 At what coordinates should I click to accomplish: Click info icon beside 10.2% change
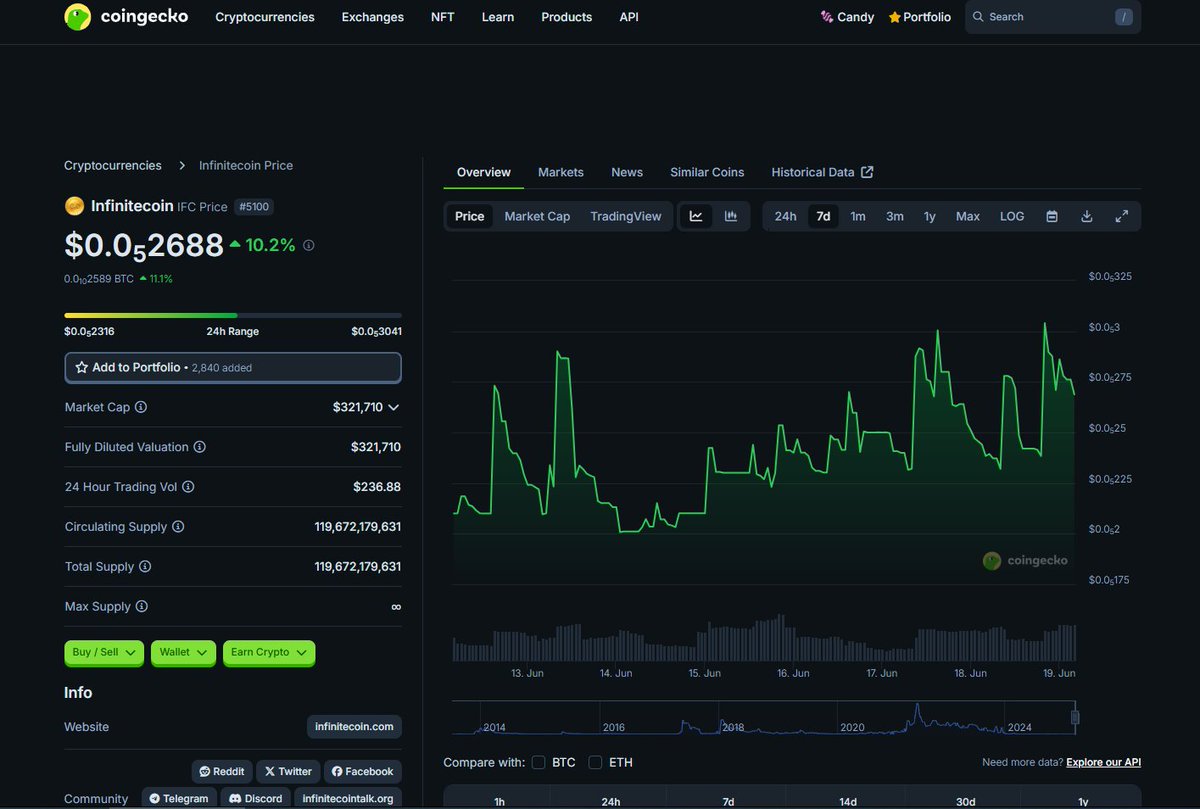coord(308,245)
